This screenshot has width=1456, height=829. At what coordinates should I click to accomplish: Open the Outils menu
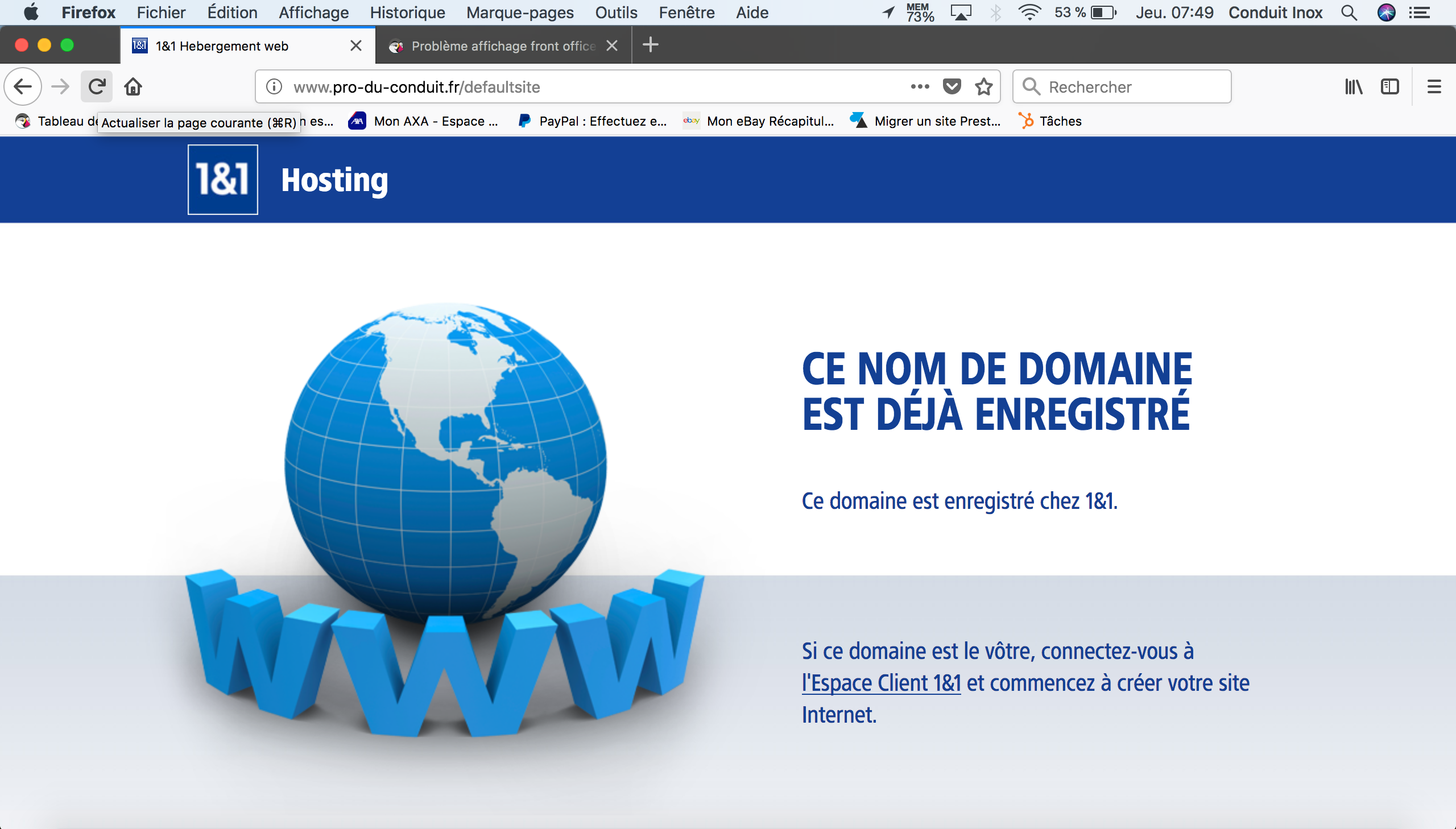pyautogui.click(x=616, y=12)
